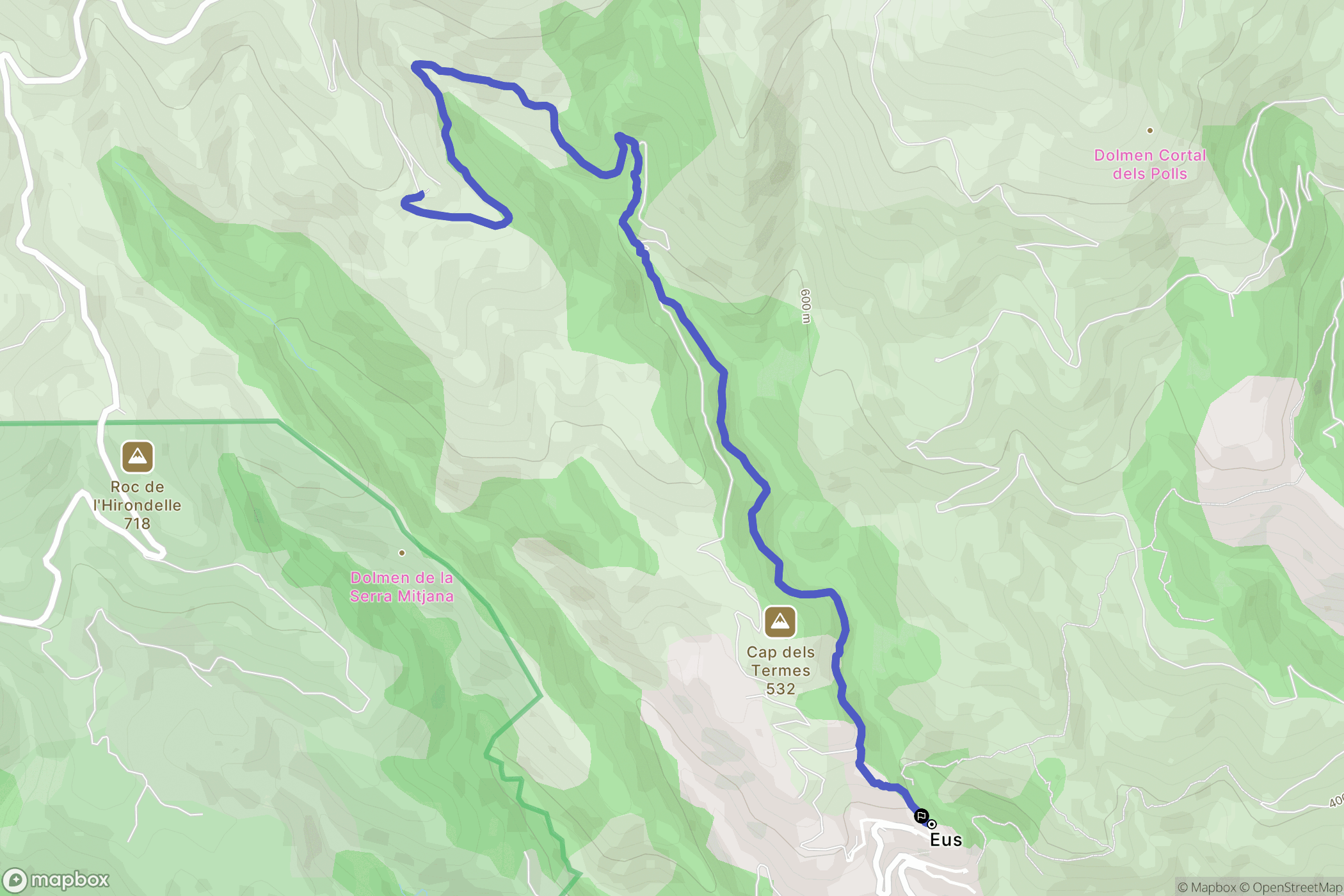Select the Dolmen de la Serra Mitjana dot

(402, 553)
